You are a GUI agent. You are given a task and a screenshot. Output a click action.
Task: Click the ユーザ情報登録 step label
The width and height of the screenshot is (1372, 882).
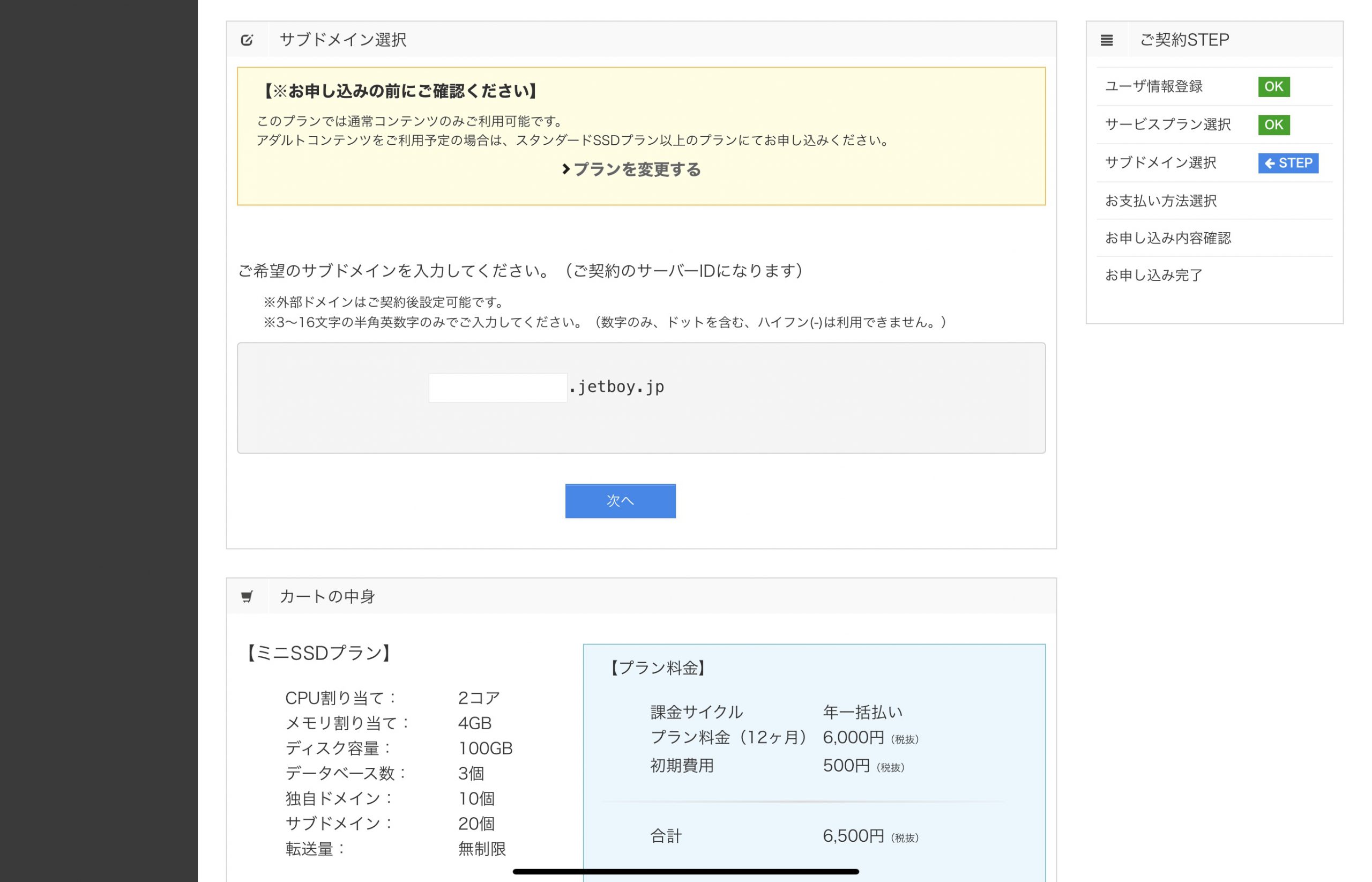click(x=1153, y=86)
